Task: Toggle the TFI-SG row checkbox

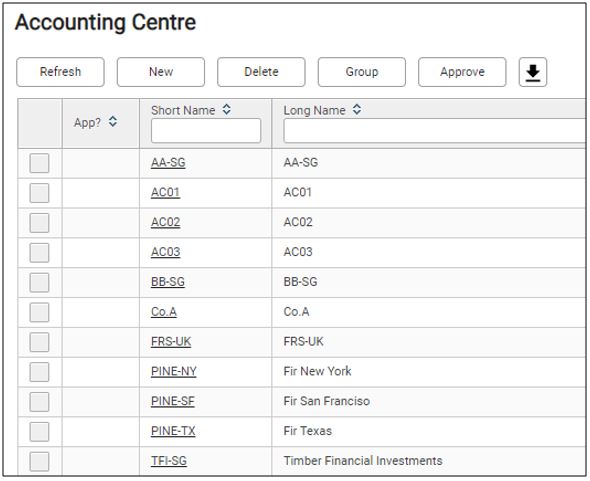Action: click(x=40, y=461)
